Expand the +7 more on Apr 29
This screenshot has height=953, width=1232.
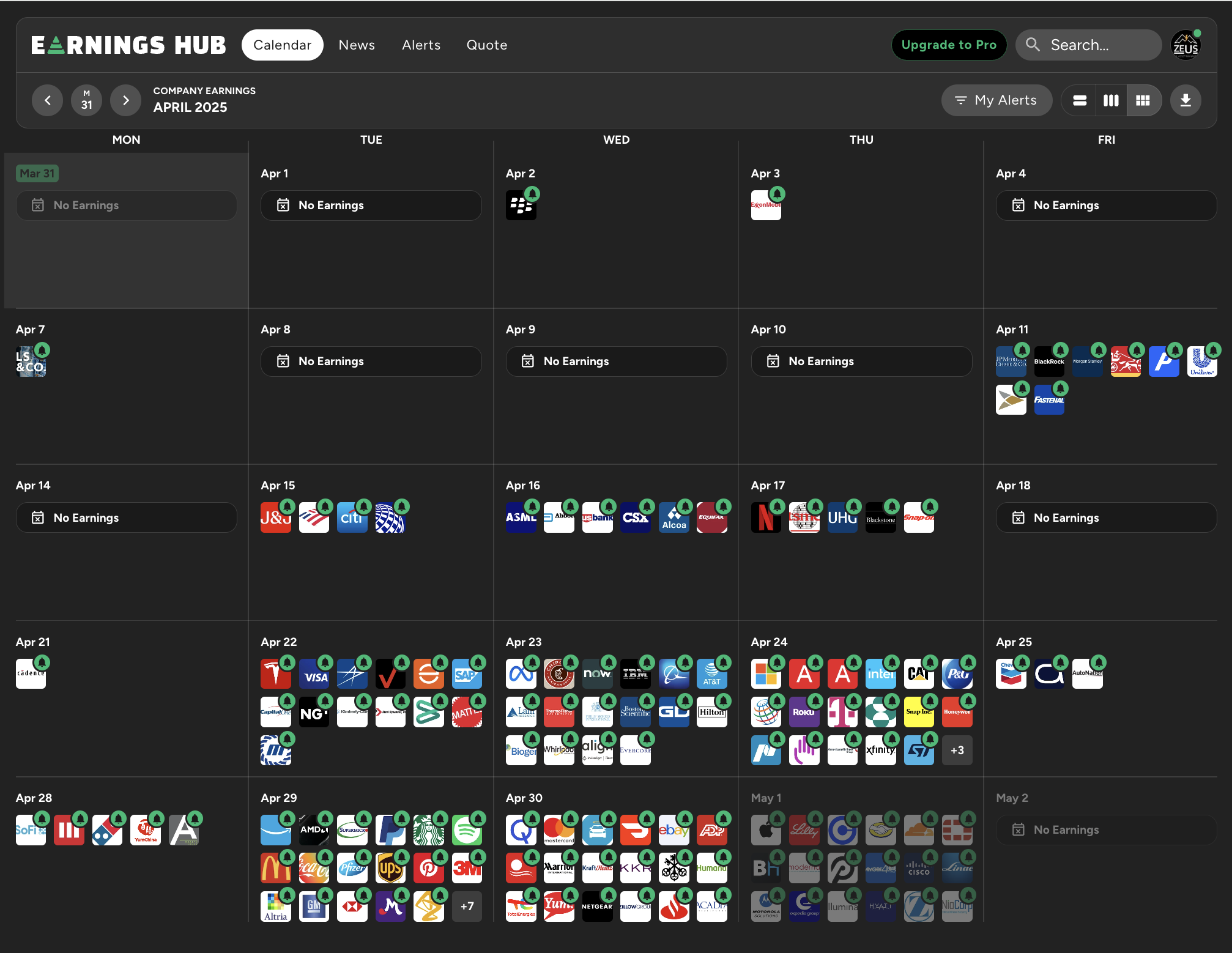[467, 906]
